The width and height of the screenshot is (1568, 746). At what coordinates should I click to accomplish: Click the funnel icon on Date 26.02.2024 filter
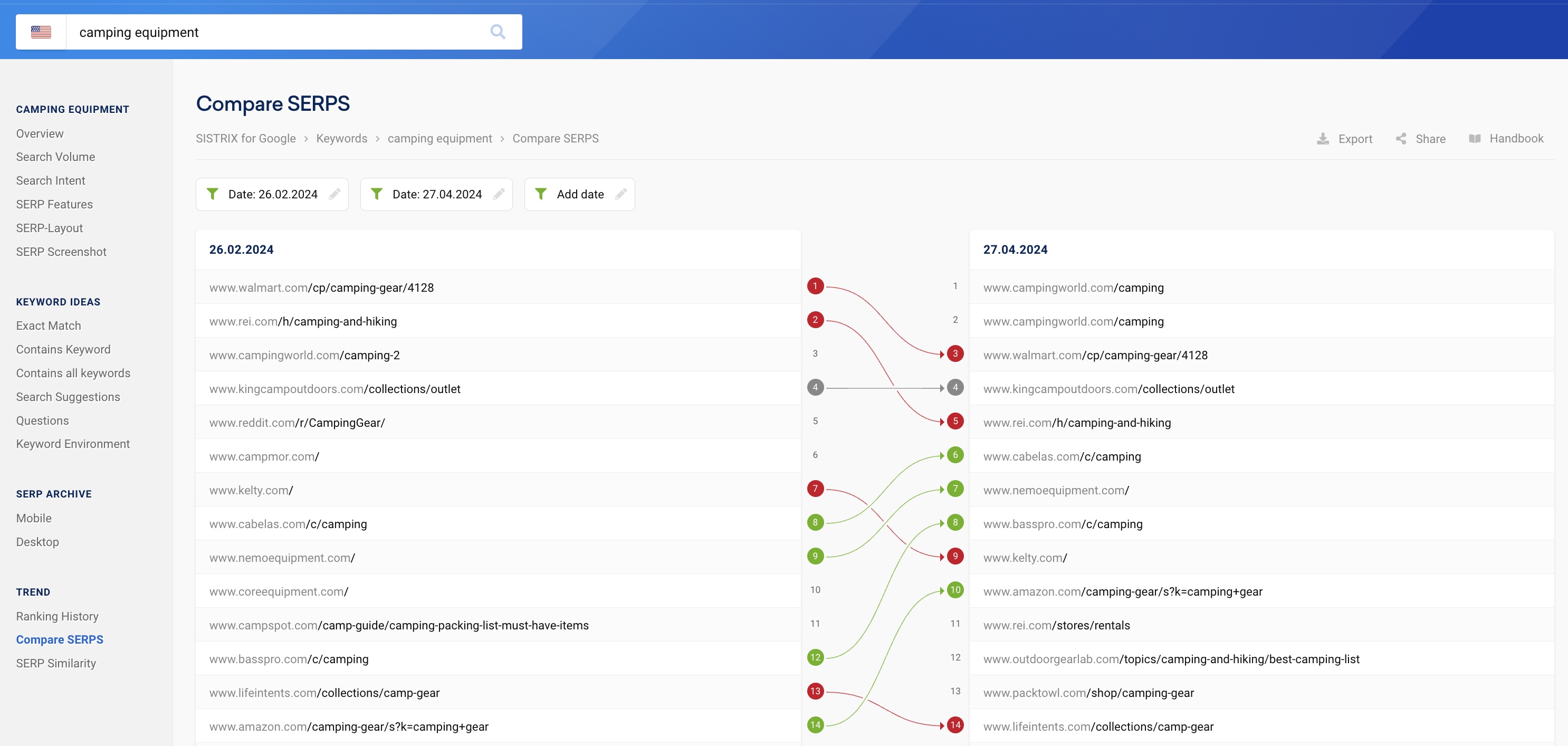click(213, 194)
